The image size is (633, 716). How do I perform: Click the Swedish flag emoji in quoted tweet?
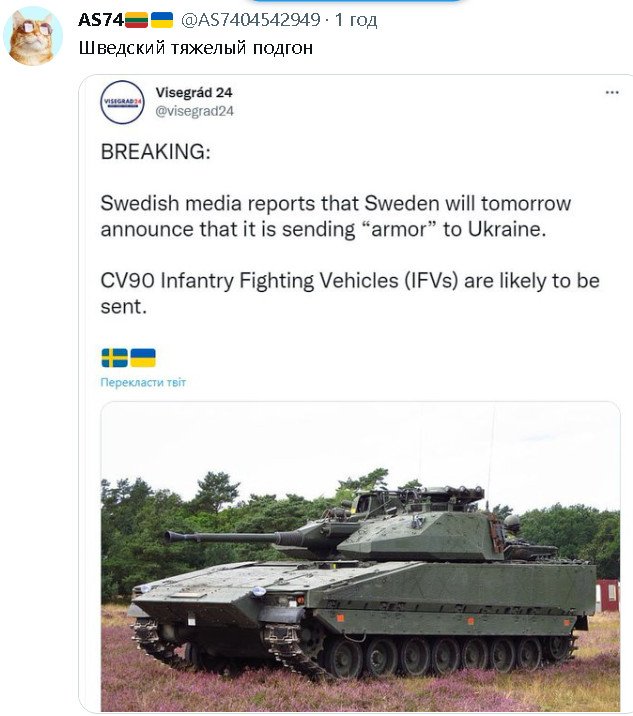point(114,358)
